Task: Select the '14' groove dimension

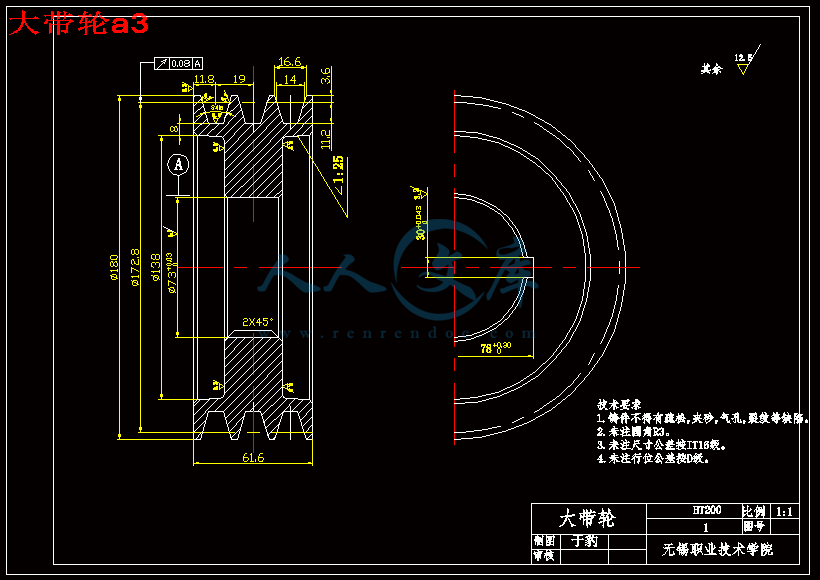Action: coord(290,79)
